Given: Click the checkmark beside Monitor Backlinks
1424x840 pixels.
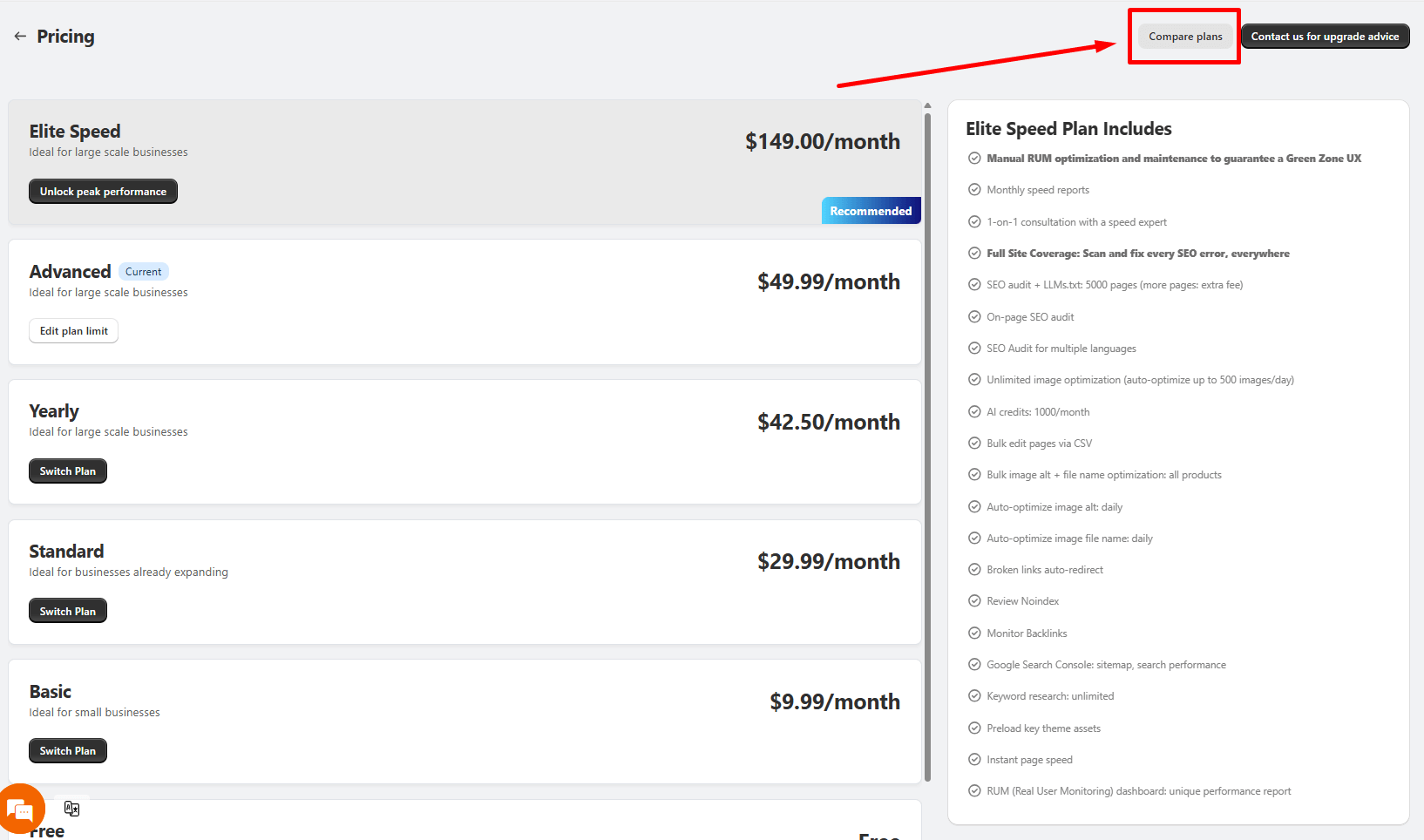Looking at the screenshot, I should [973, 633].
